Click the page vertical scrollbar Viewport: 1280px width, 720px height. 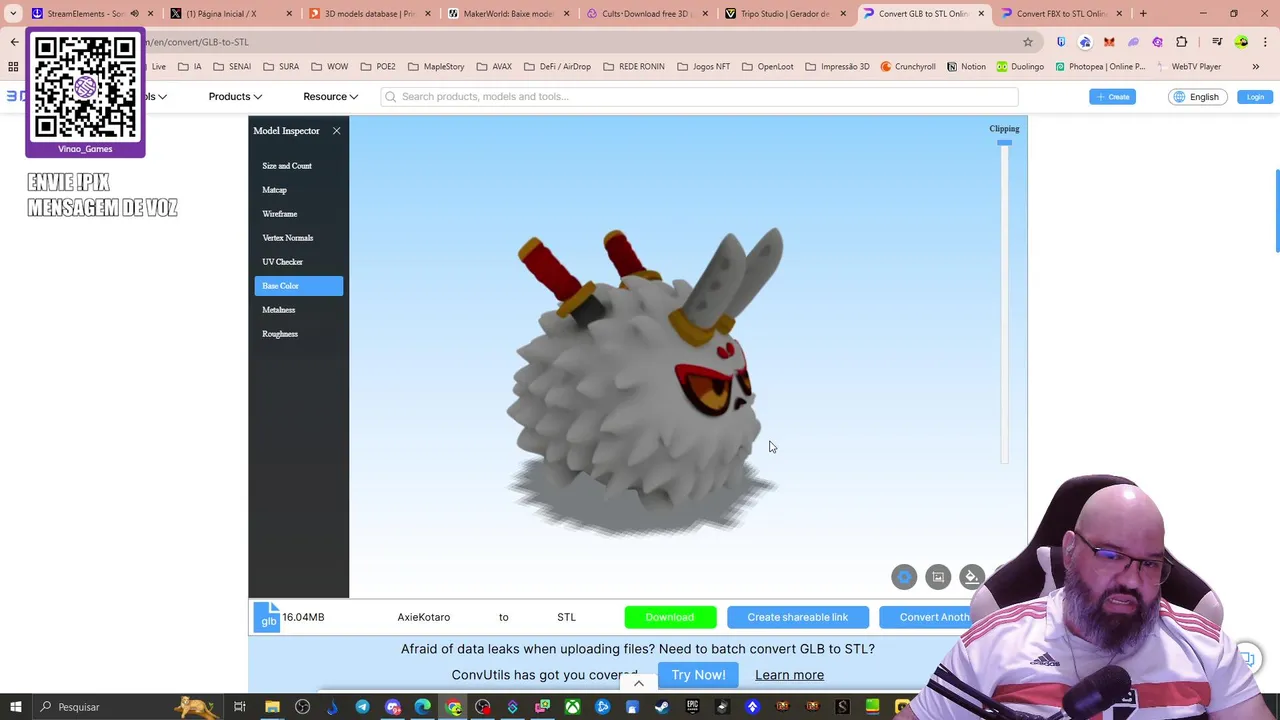coord(1276,212)
